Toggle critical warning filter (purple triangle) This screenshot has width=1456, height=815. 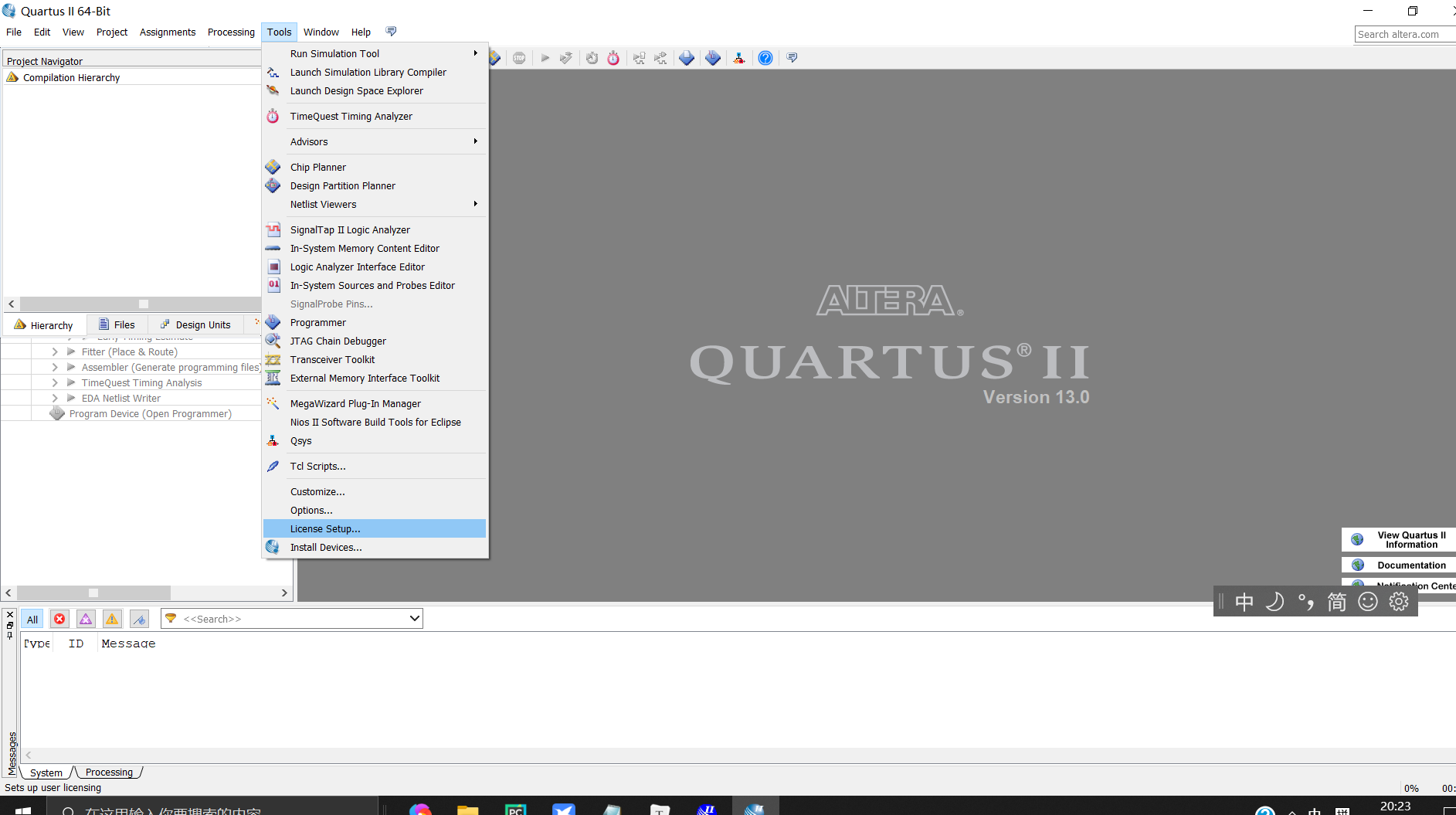coord(86,619)
